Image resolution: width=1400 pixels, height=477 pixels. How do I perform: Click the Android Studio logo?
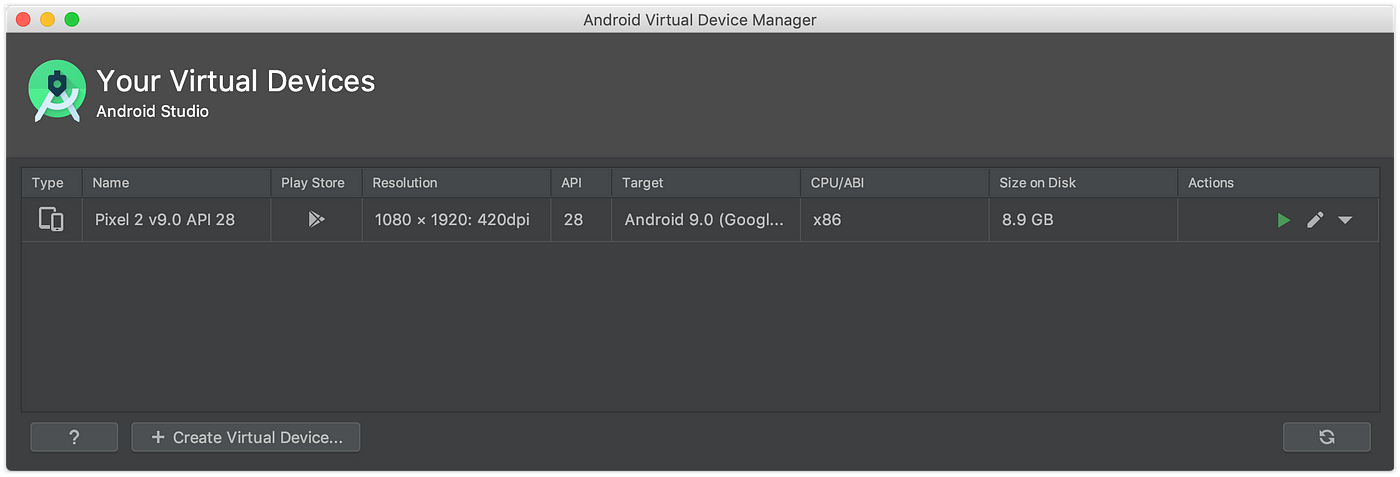[x=55, y=91]
